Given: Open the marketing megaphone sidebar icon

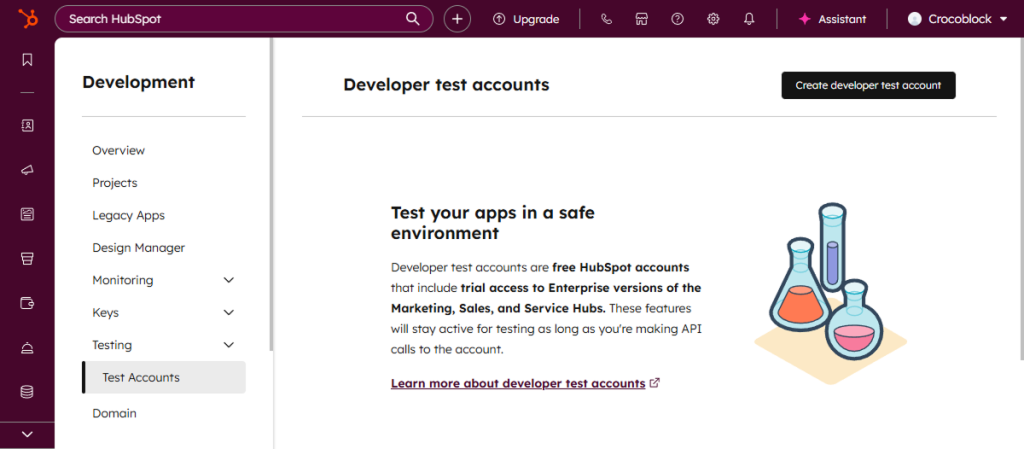Looking at the screenshot, I should point(27,170).
